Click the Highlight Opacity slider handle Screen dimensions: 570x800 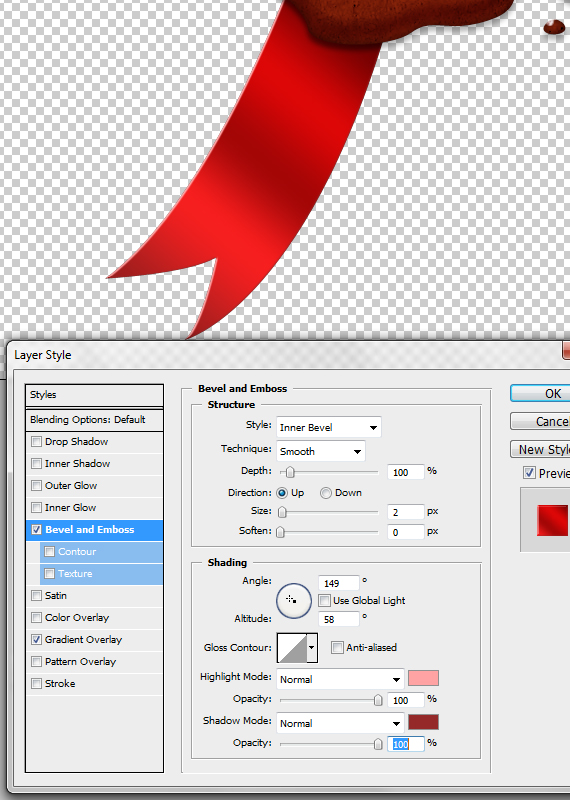coord(378,700)
